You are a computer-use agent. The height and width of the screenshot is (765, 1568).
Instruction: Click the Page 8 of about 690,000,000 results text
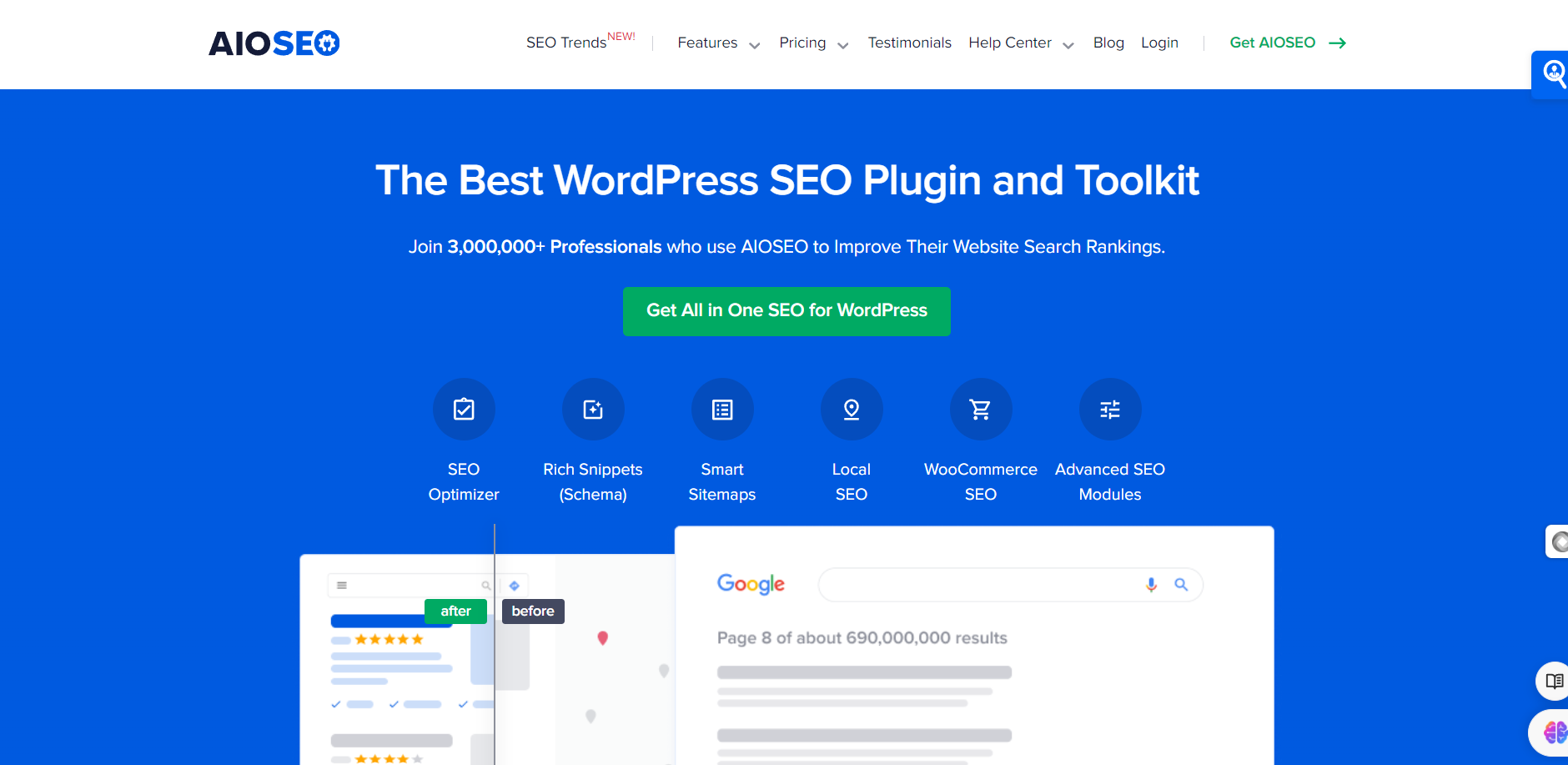862,638
